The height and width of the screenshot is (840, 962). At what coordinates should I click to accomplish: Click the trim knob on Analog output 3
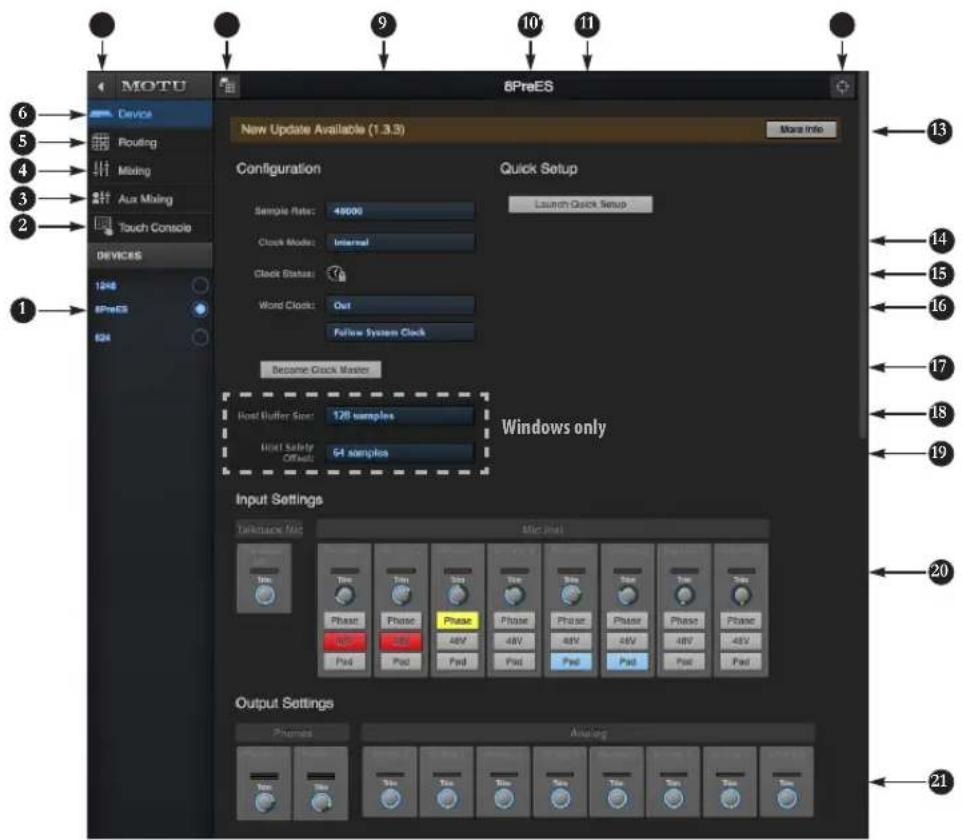coord(504,798)
